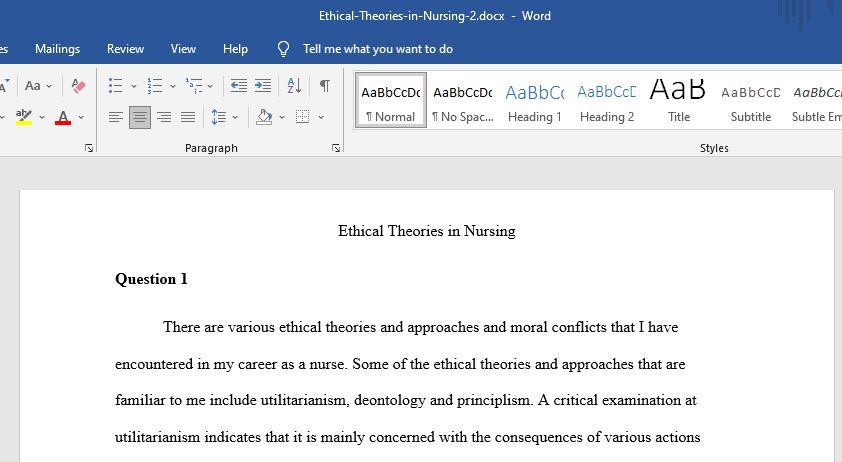Click the word 'consequences' in the last line

539,437
